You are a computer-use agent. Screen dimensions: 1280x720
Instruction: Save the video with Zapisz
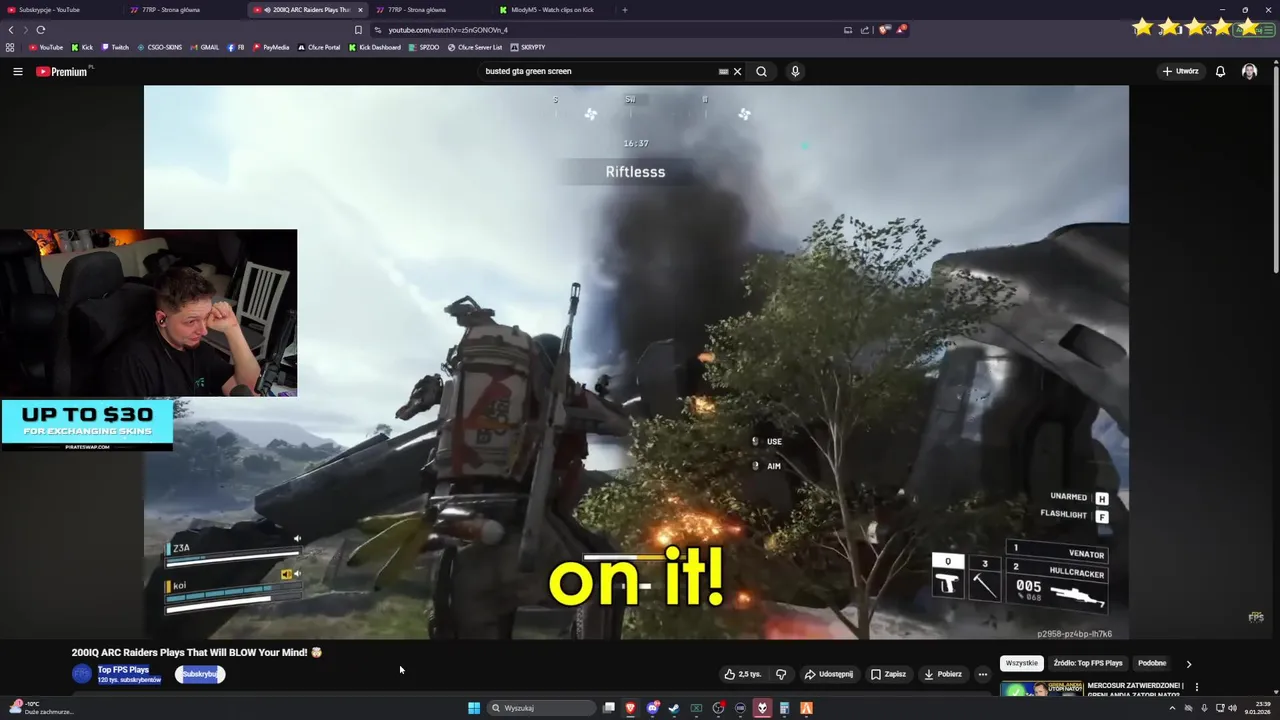(888, 674)
